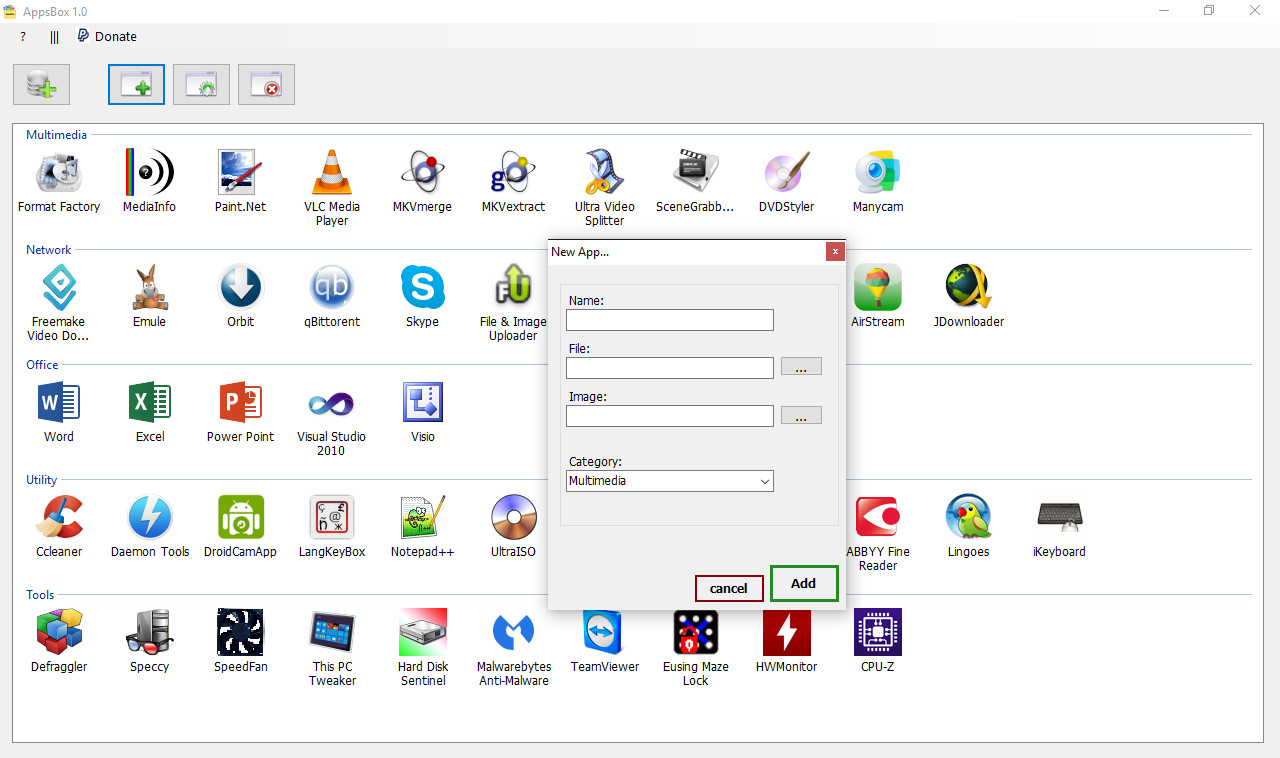Open SpeedFan icon

(240, 633)
